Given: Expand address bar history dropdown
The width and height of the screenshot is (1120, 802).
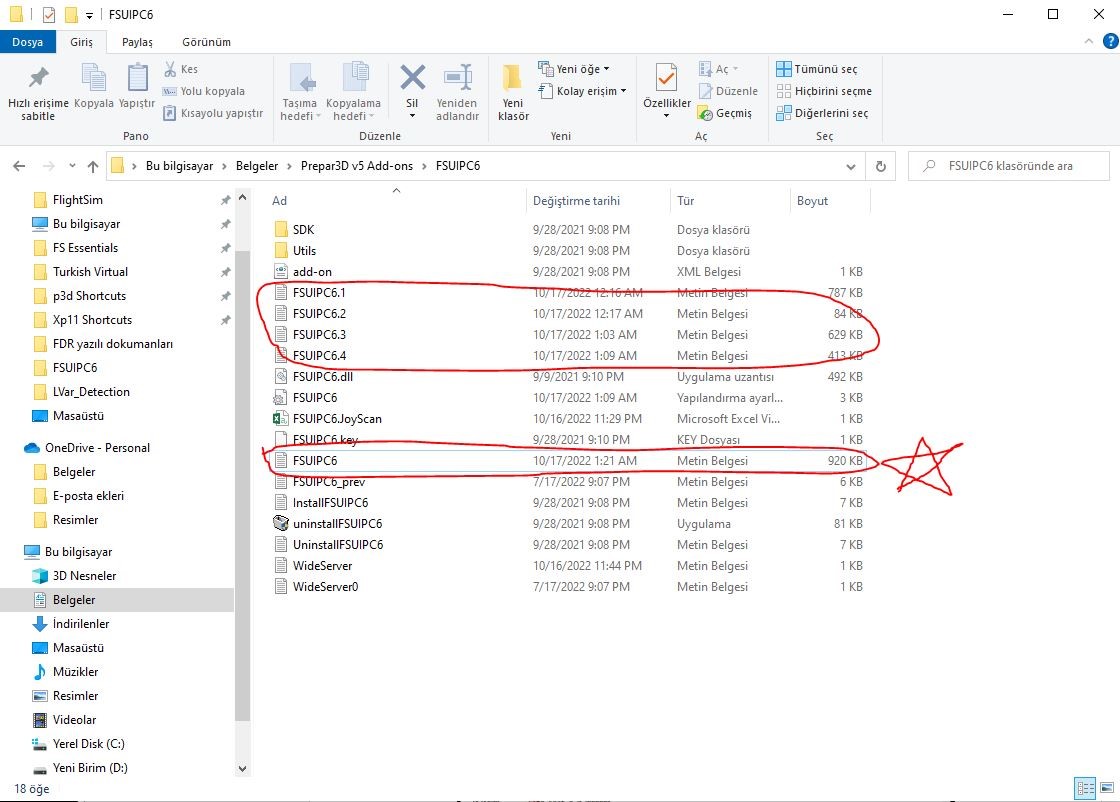Looking at the screenshot, I should [851, 166].
